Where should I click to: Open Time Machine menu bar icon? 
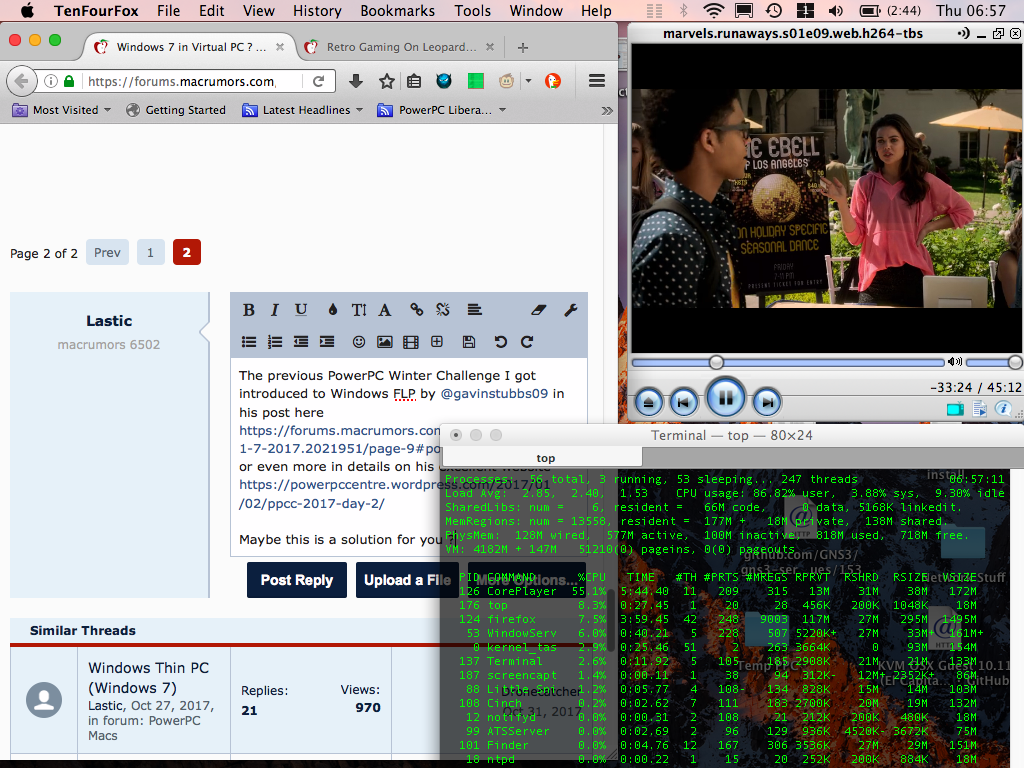click(x=774, y=11)
